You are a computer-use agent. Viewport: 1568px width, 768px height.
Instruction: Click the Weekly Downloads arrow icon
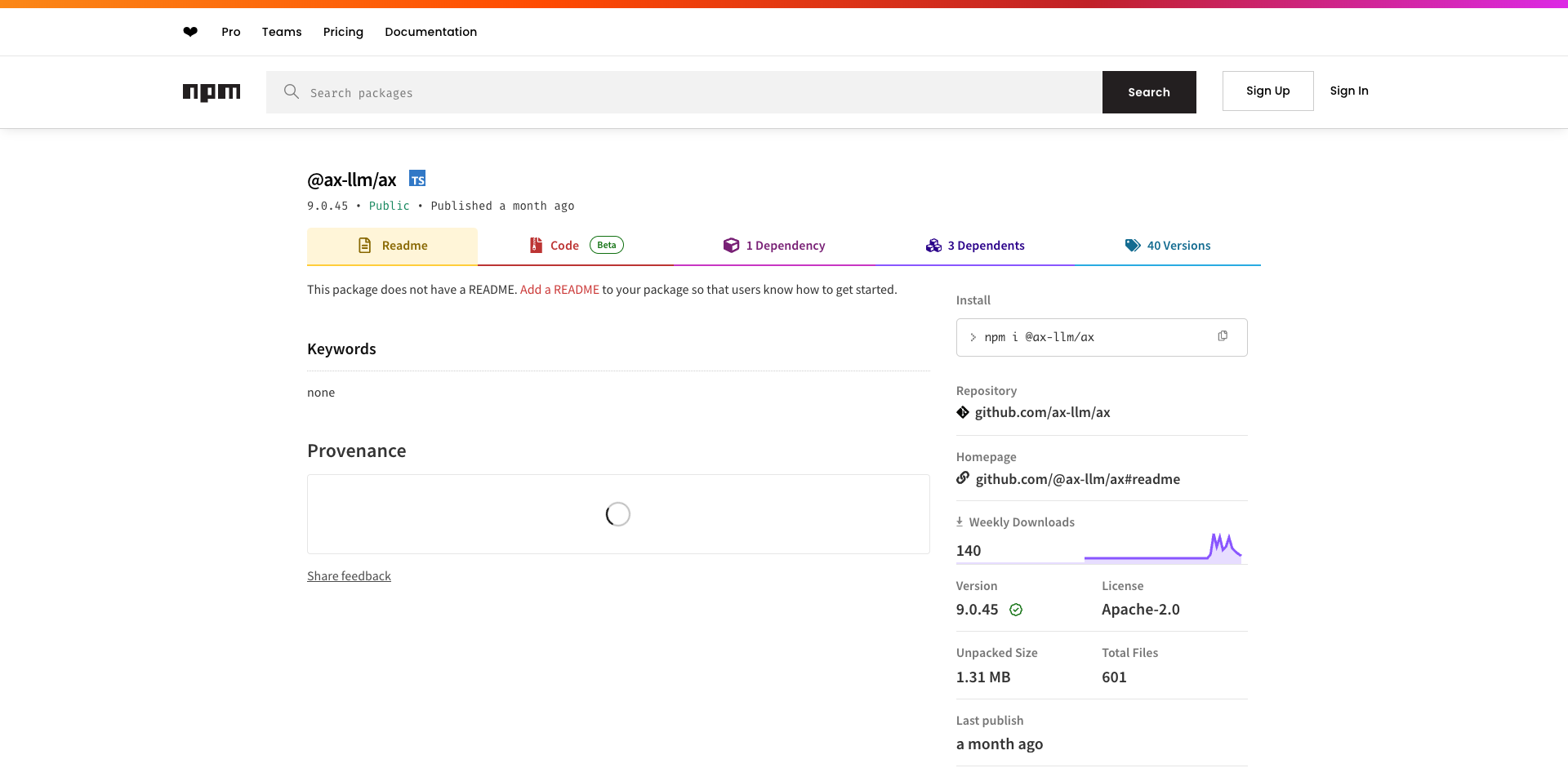(x=960, y=522)
